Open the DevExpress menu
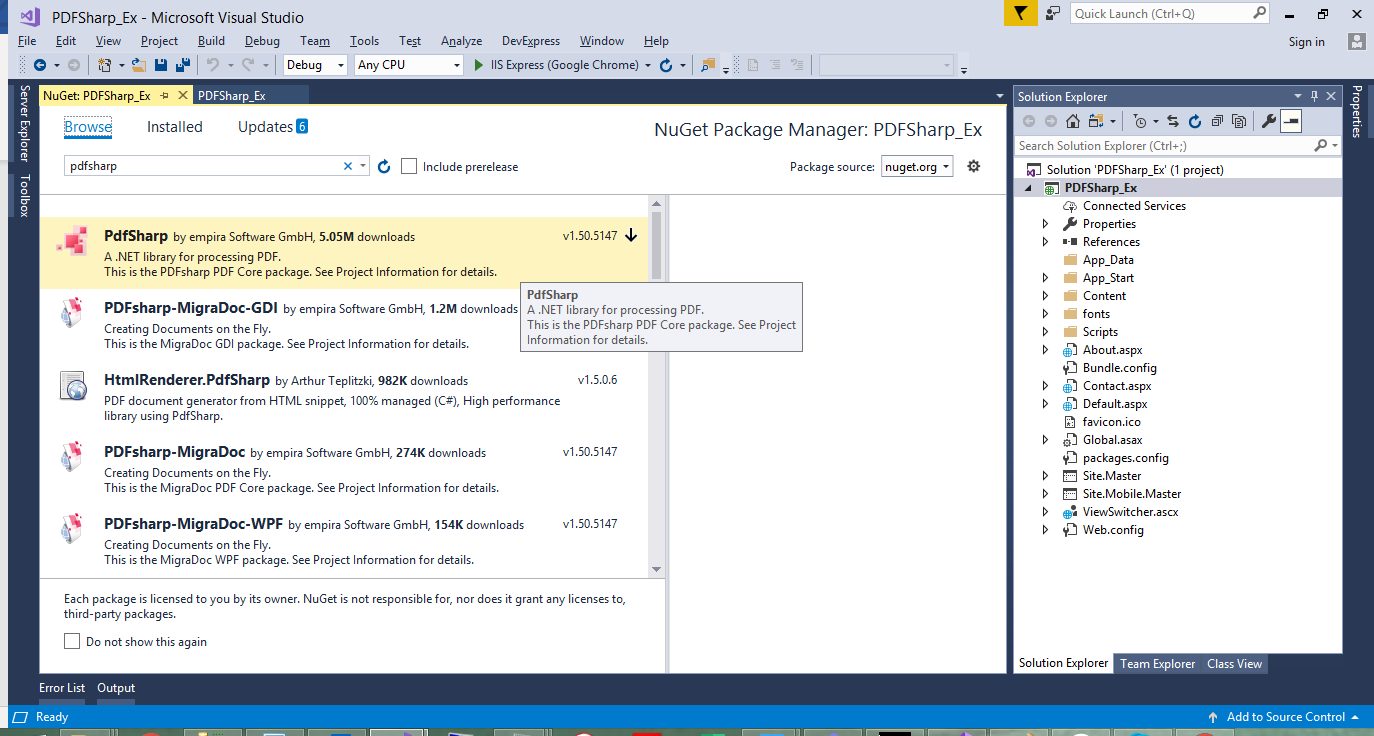Screen dimensions: 1374x736 tap(530, 41)
